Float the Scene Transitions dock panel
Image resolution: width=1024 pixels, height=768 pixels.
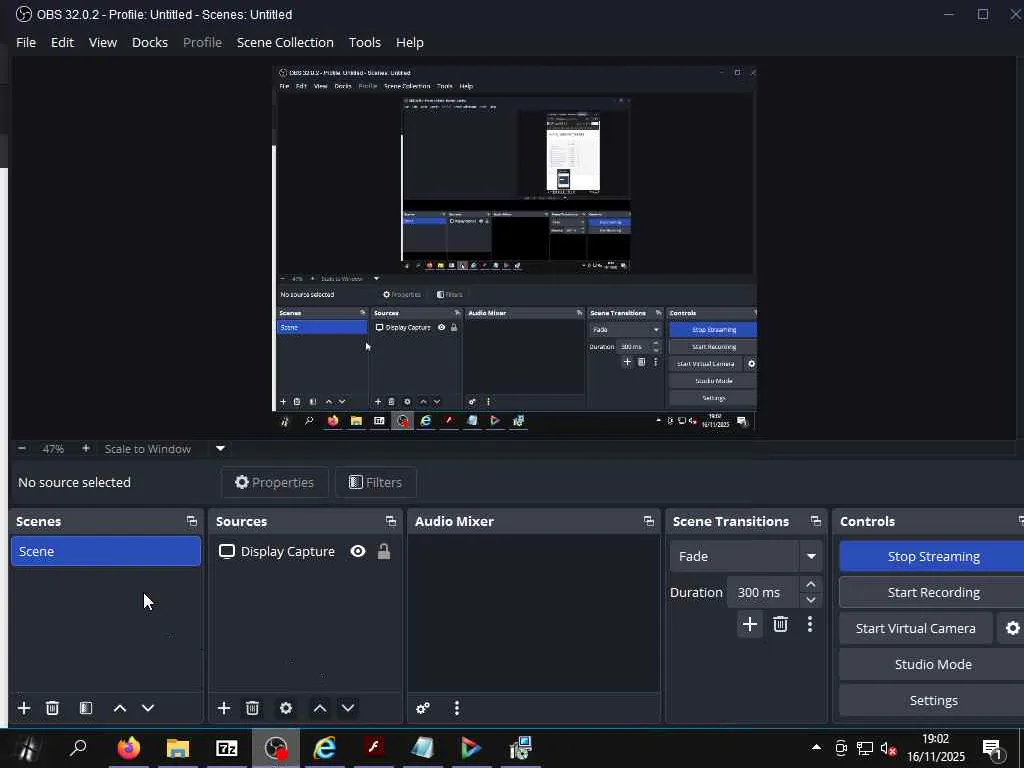(x=816, y=521)
